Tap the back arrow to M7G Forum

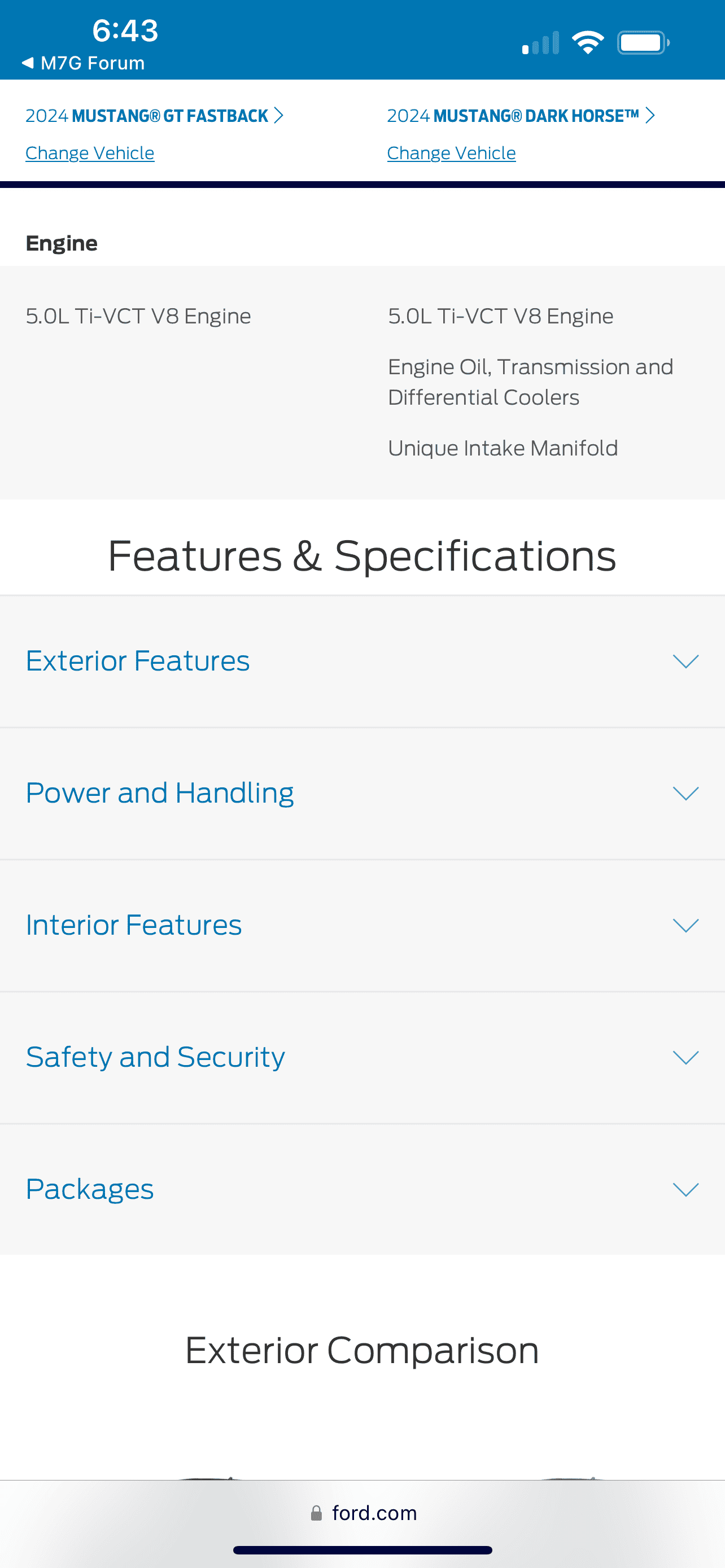coord(28,63)
